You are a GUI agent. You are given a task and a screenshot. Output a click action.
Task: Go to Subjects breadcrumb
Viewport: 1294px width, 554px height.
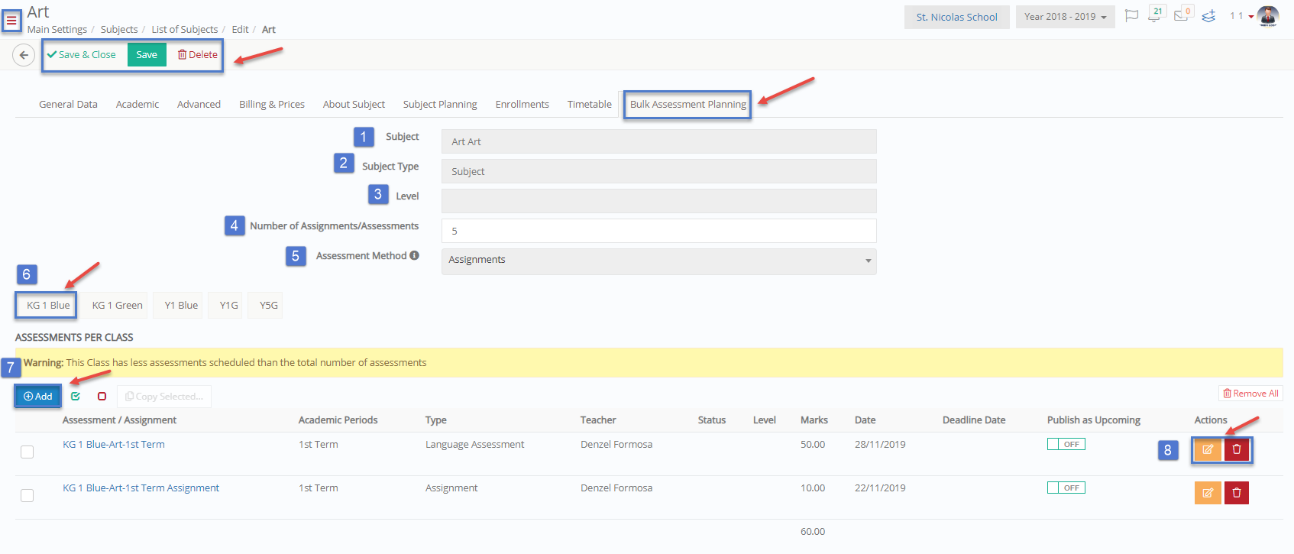point(119,30)
